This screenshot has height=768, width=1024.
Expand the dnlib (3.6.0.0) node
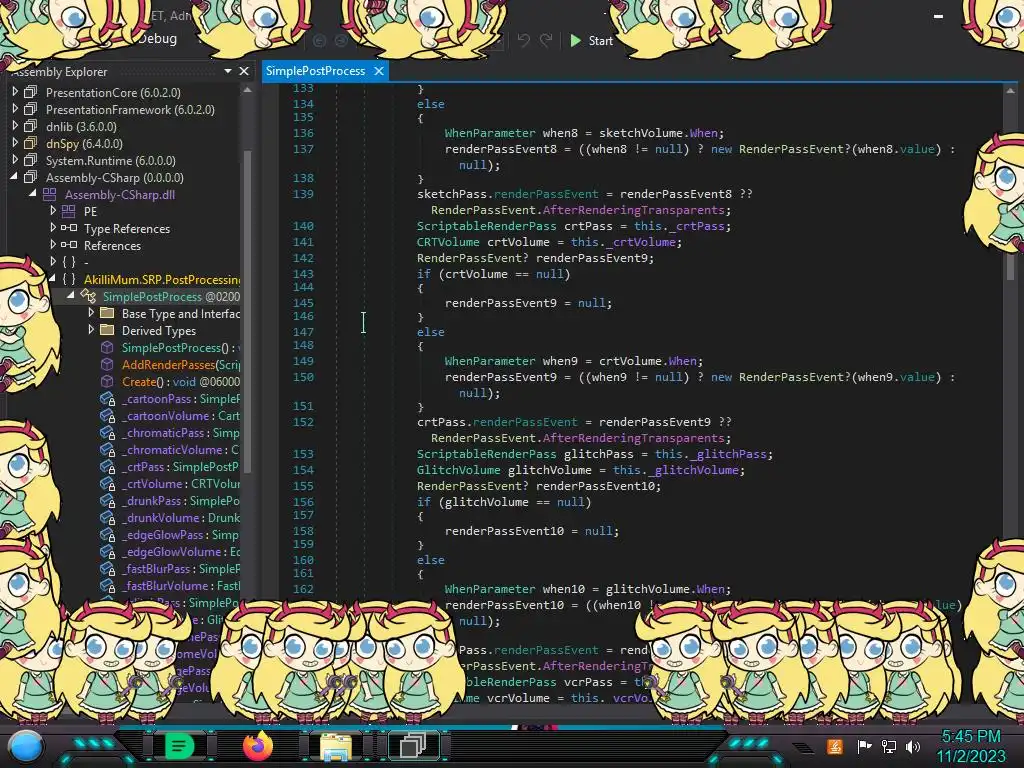[x=15, y=126]
